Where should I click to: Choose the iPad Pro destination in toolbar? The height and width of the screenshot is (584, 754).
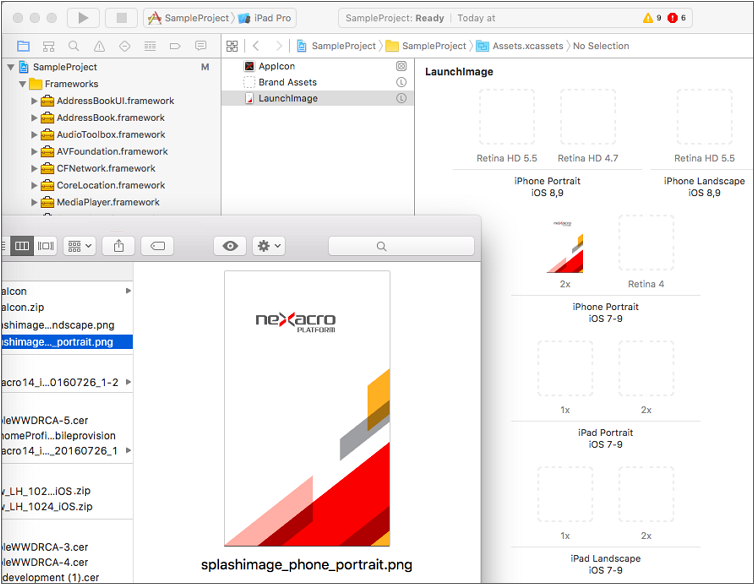(x=265, y=18)
